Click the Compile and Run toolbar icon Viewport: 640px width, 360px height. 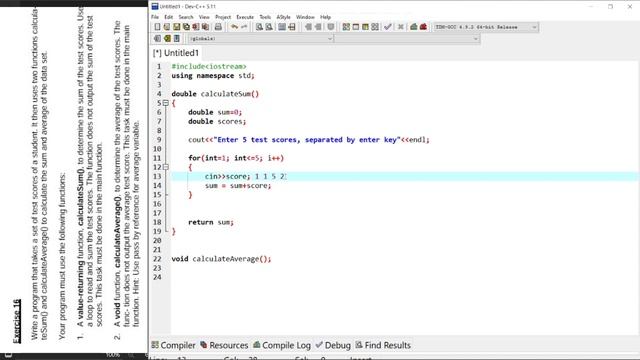pyautogui.click(x=365, y=27)
